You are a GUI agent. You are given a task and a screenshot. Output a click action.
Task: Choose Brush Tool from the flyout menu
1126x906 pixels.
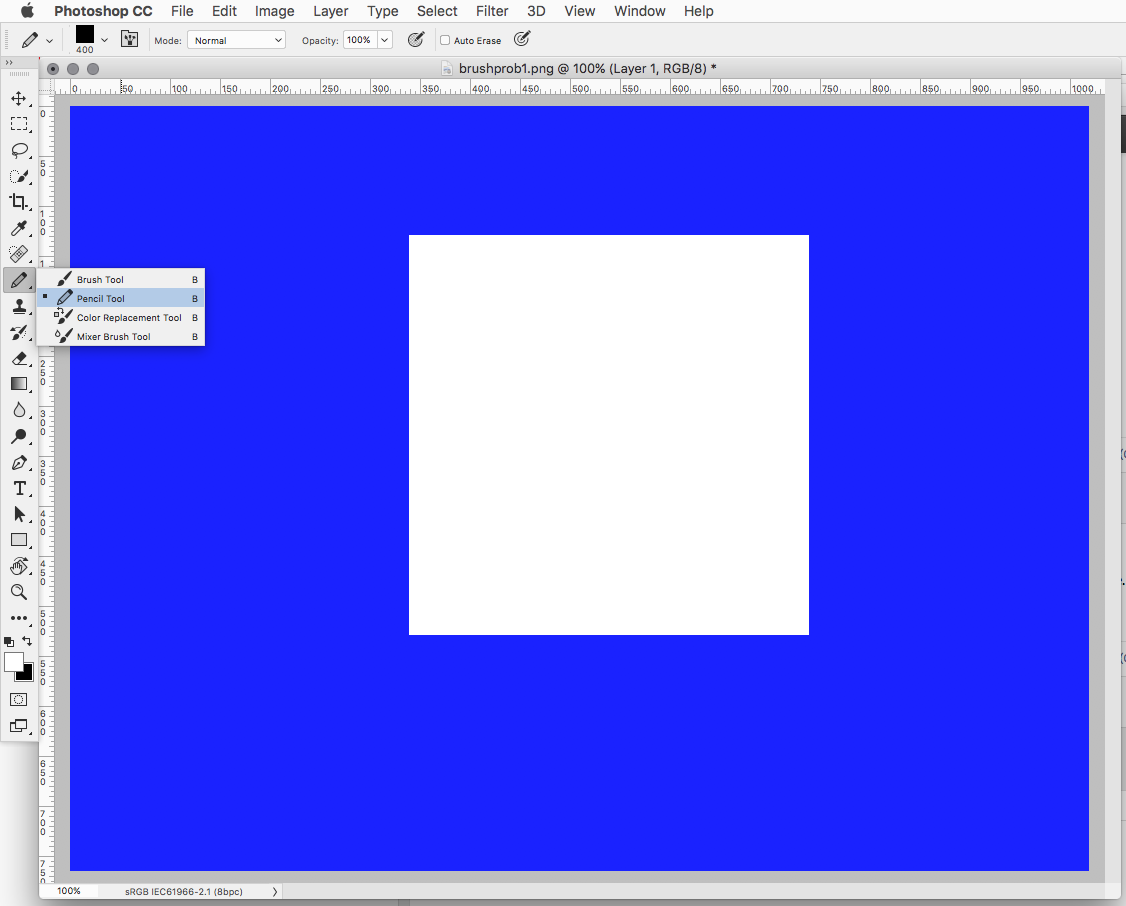pyautogui.click(x=102, y=279)
